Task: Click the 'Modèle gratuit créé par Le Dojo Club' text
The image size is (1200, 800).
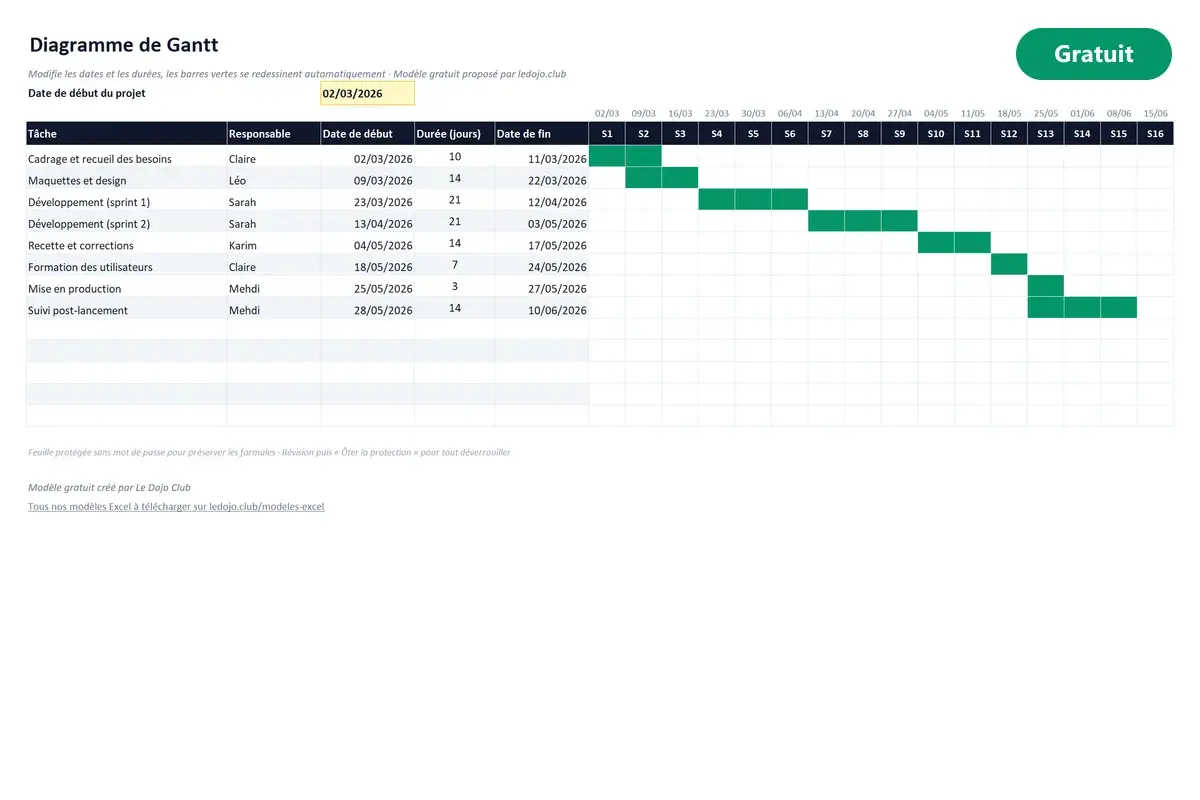Action: (110, 487)
